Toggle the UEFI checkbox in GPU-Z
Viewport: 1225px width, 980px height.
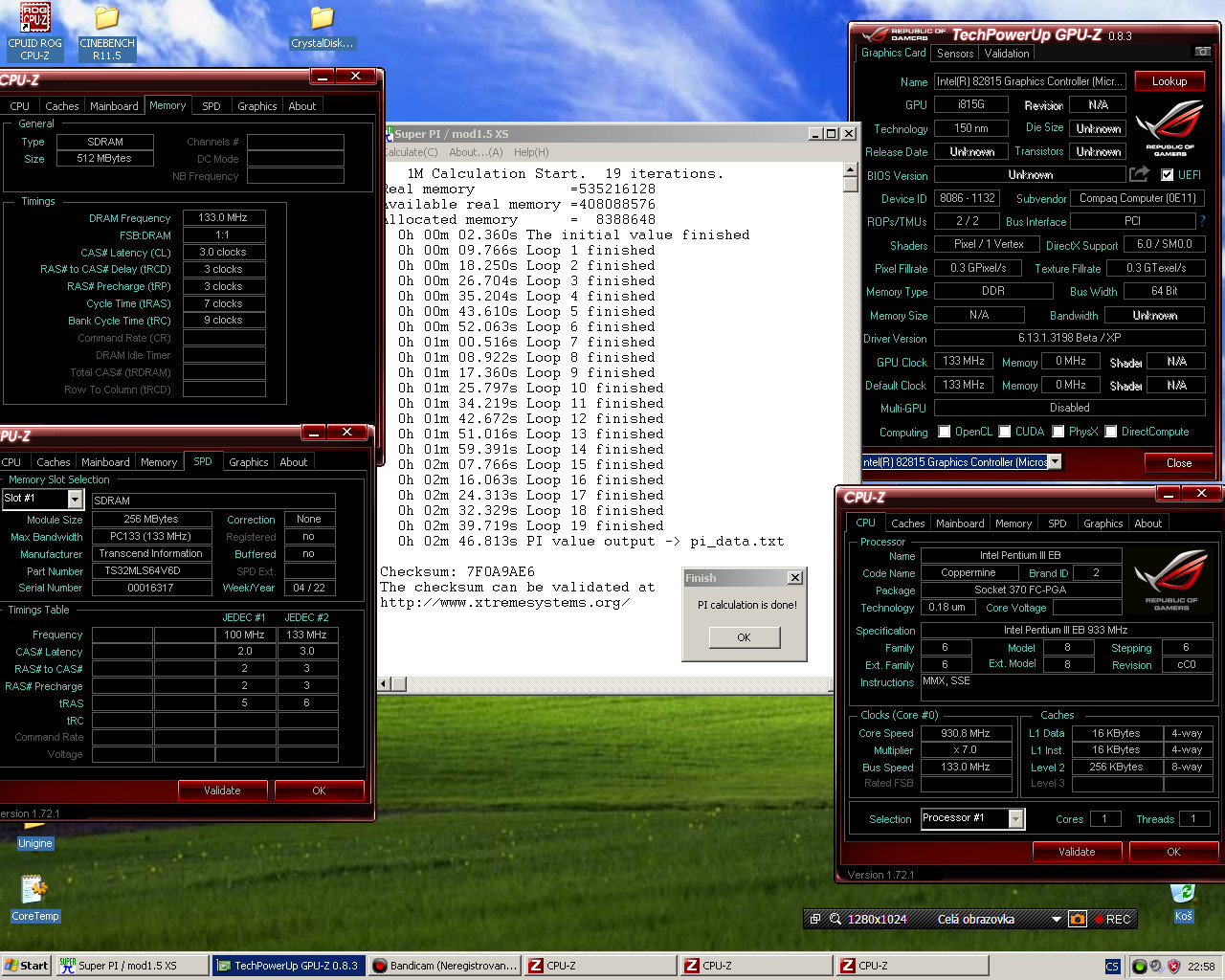click(x=1167, y=175)
